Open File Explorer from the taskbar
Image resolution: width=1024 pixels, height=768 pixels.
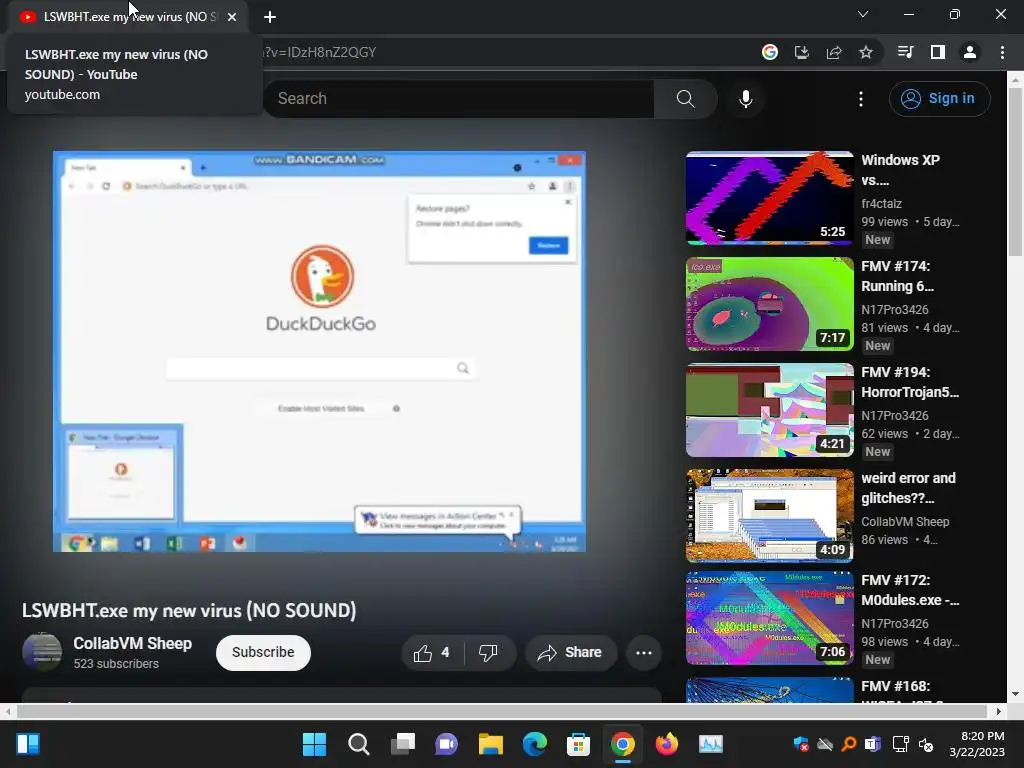(x=490, y=744)
